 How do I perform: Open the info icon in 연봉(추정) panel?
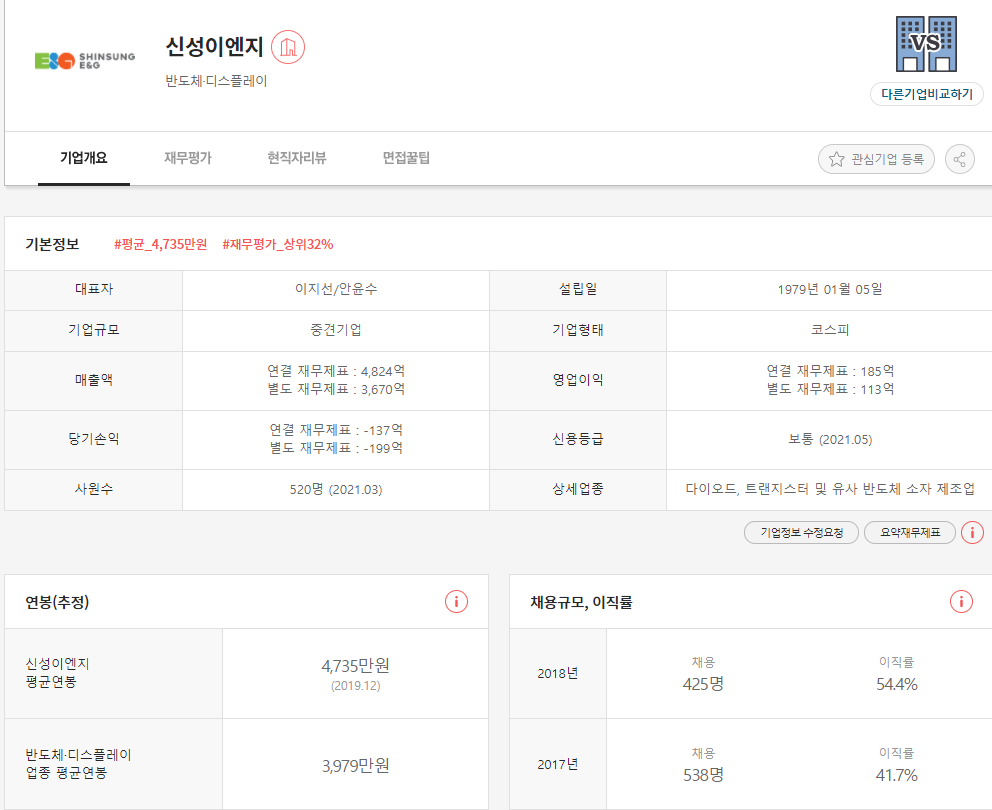[x=456, y=601]
